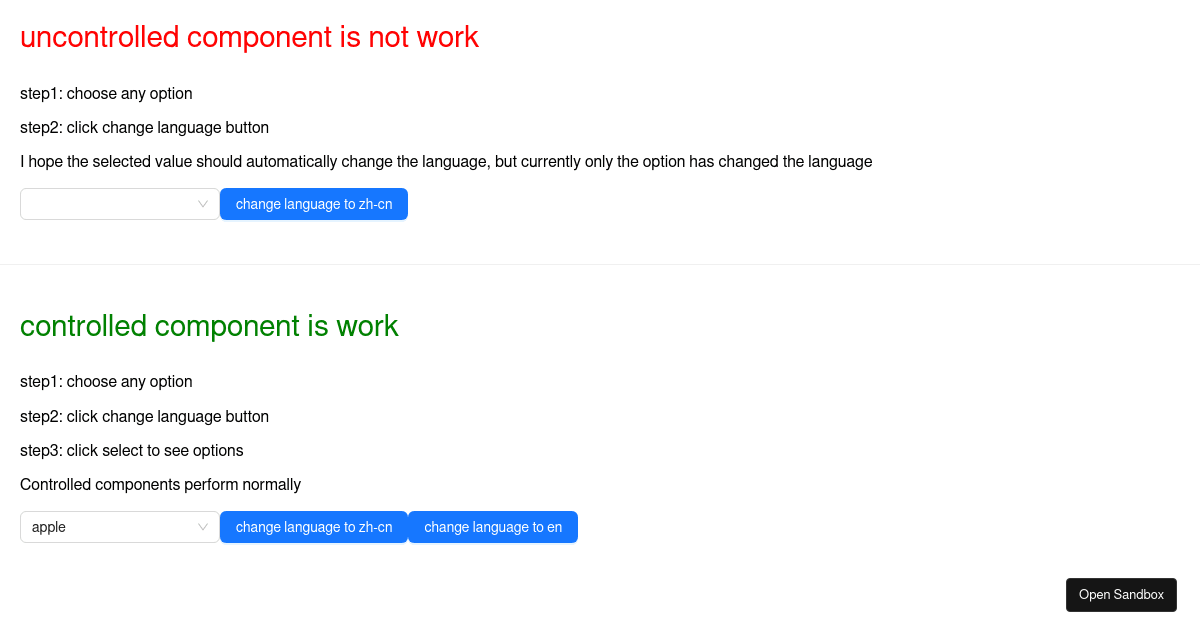The height and width of the screenshot is (630, 1200).
Task: Click the Open Sandbox button
Action: click(x=1121, y=595)
